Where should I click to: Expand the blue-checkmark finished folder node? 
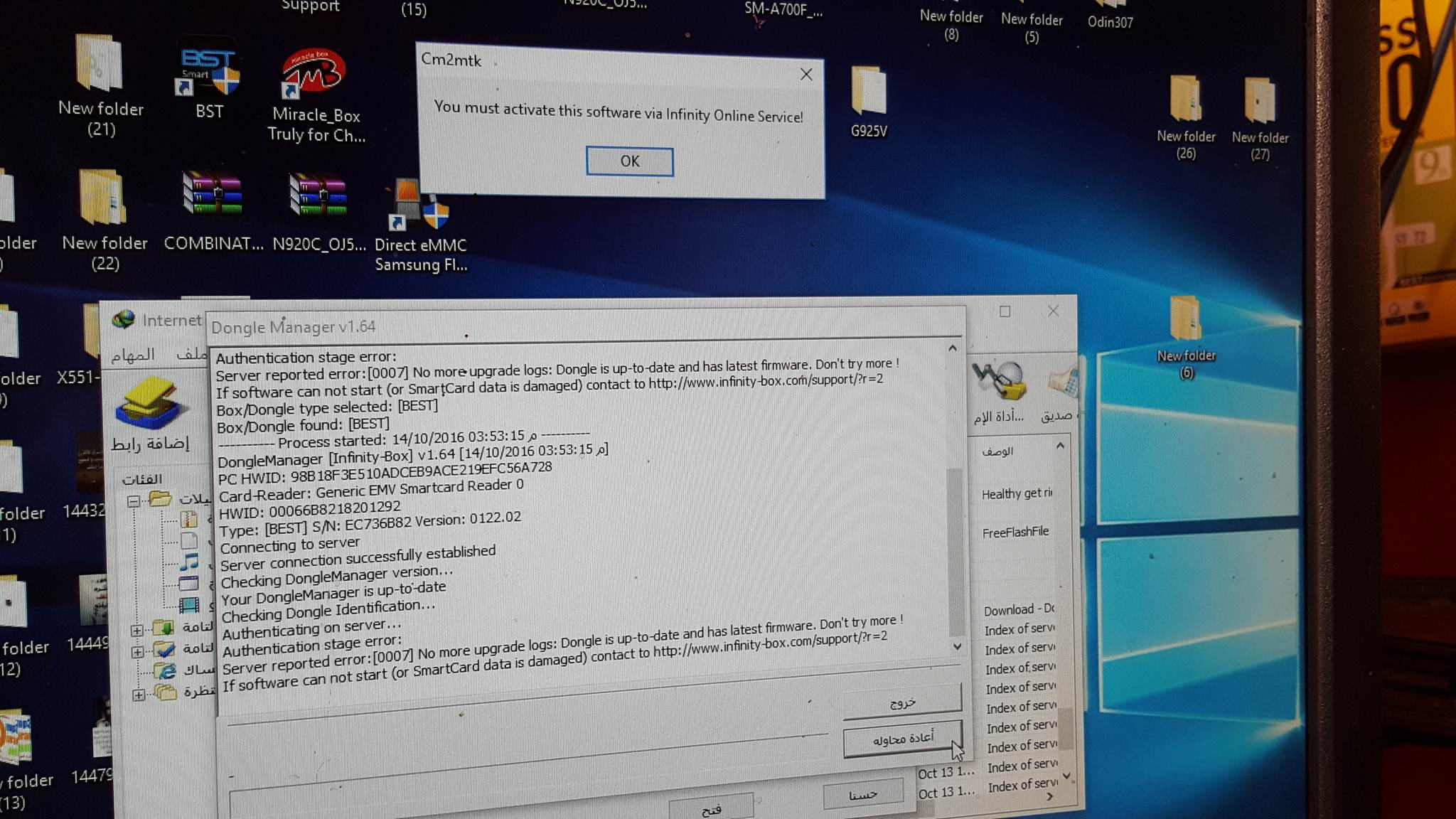pyautogui.click(x=137, y=651)
